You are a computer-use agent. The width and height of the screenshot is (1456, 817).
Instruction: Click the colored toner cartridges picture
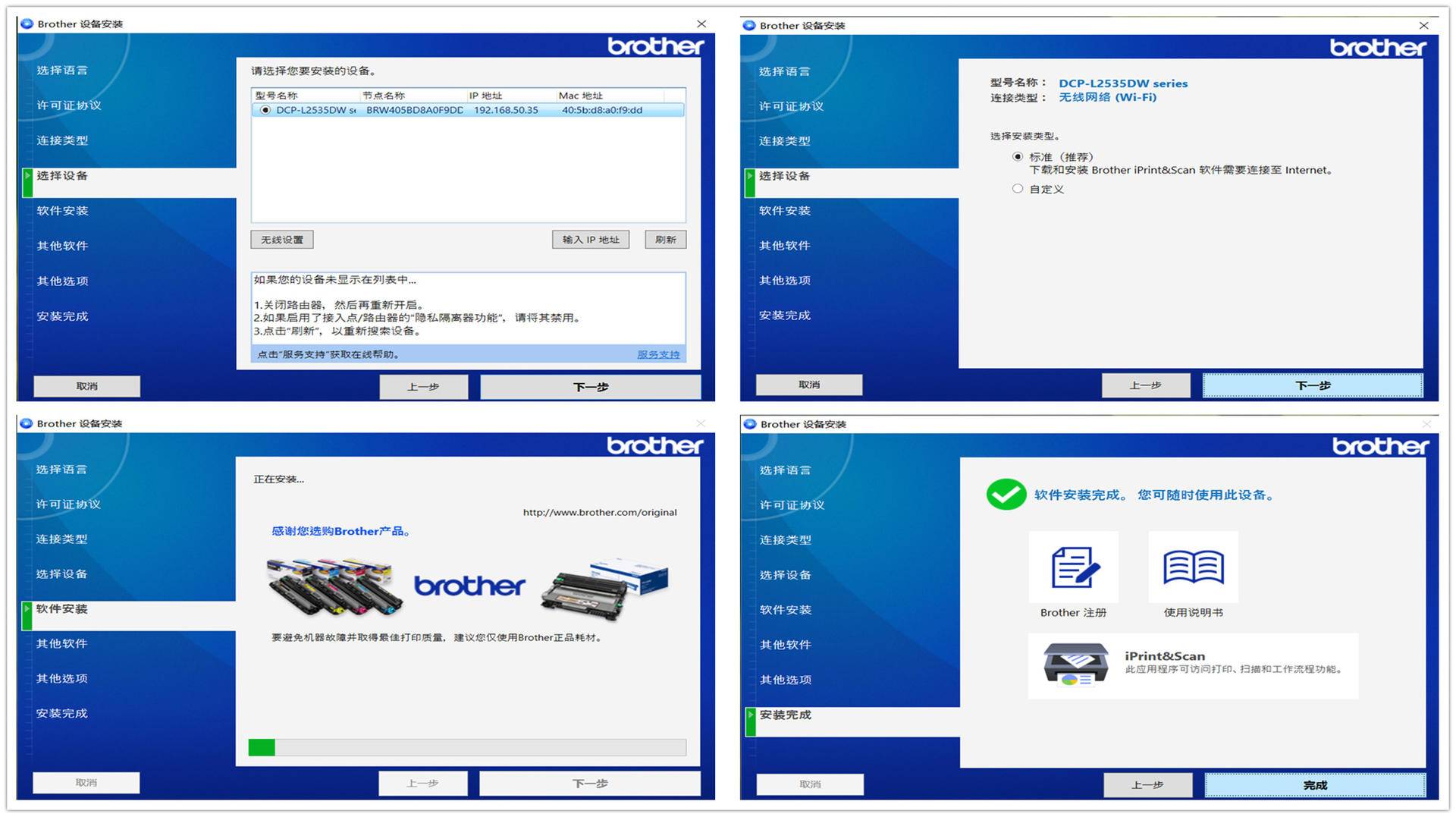pos(334,586)
